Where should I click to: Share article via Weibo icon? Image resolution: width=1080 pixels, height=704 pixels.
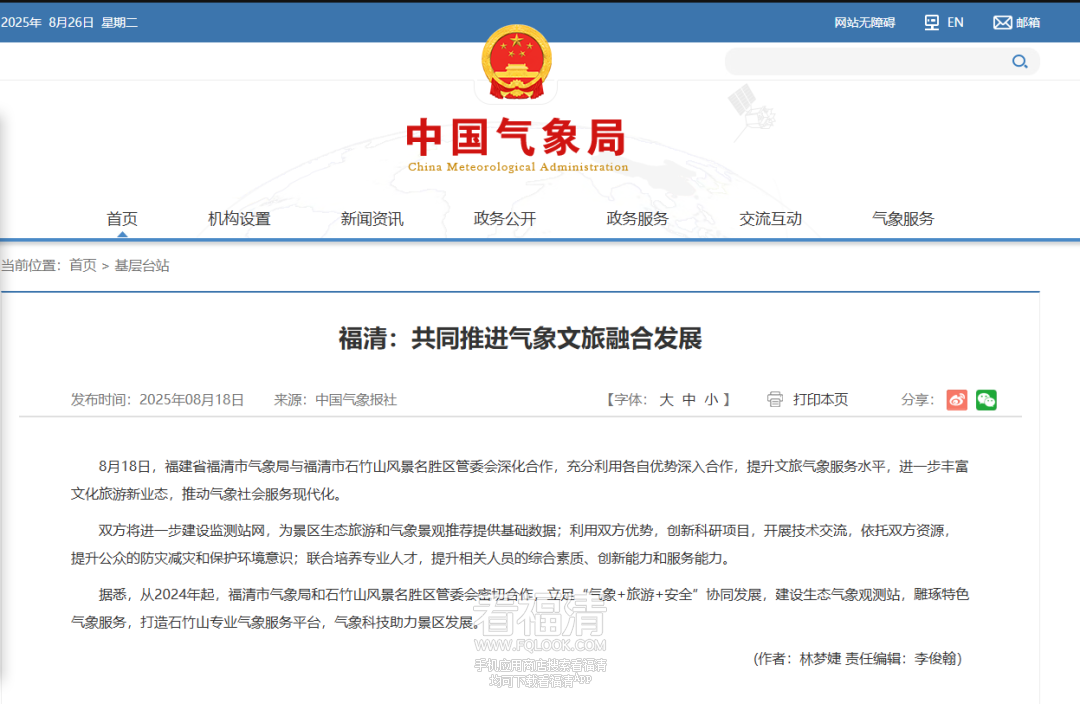[957, 400]
